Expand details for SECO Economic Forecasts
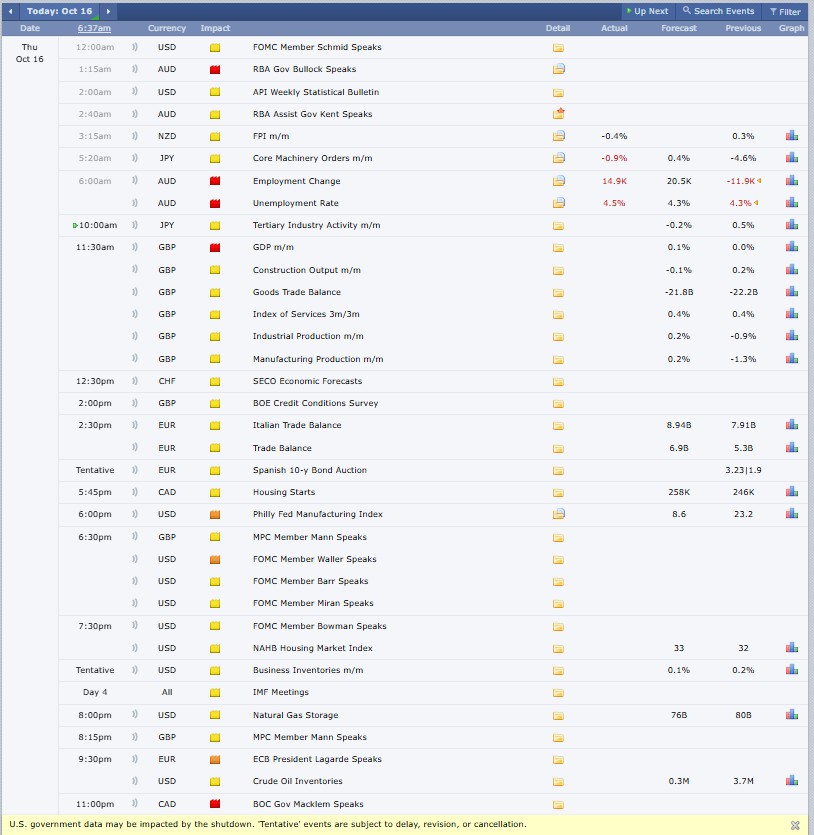 tap(558, 381)
